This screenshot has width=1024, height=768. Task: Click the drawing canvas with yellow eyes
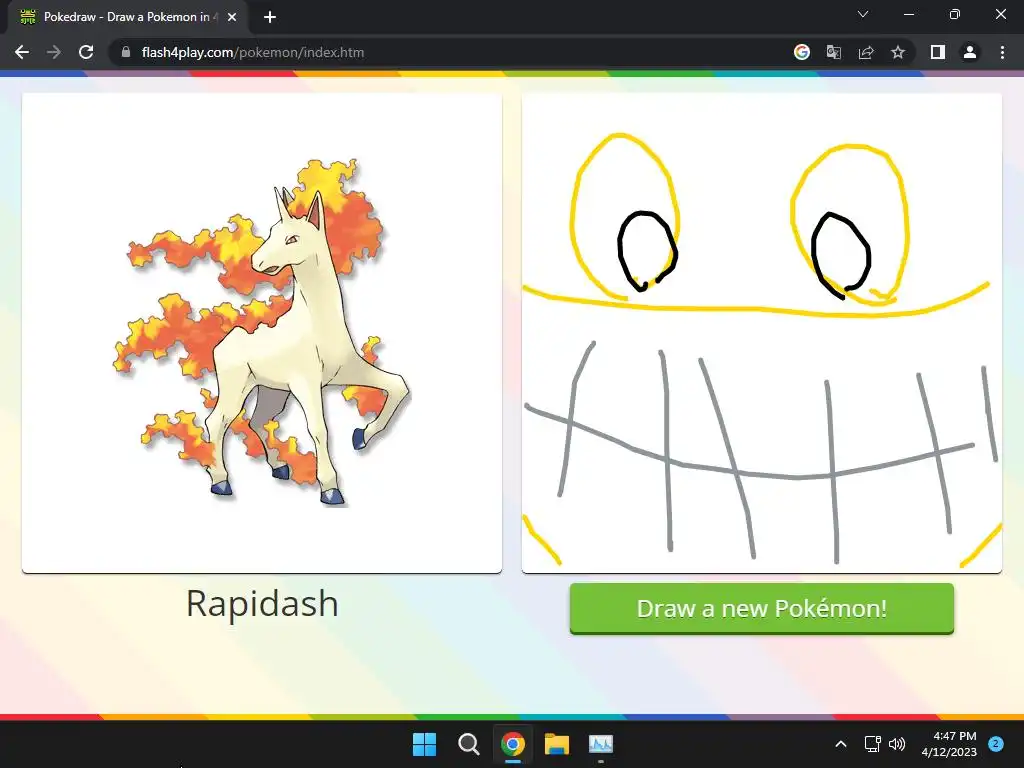coord(761,333)
